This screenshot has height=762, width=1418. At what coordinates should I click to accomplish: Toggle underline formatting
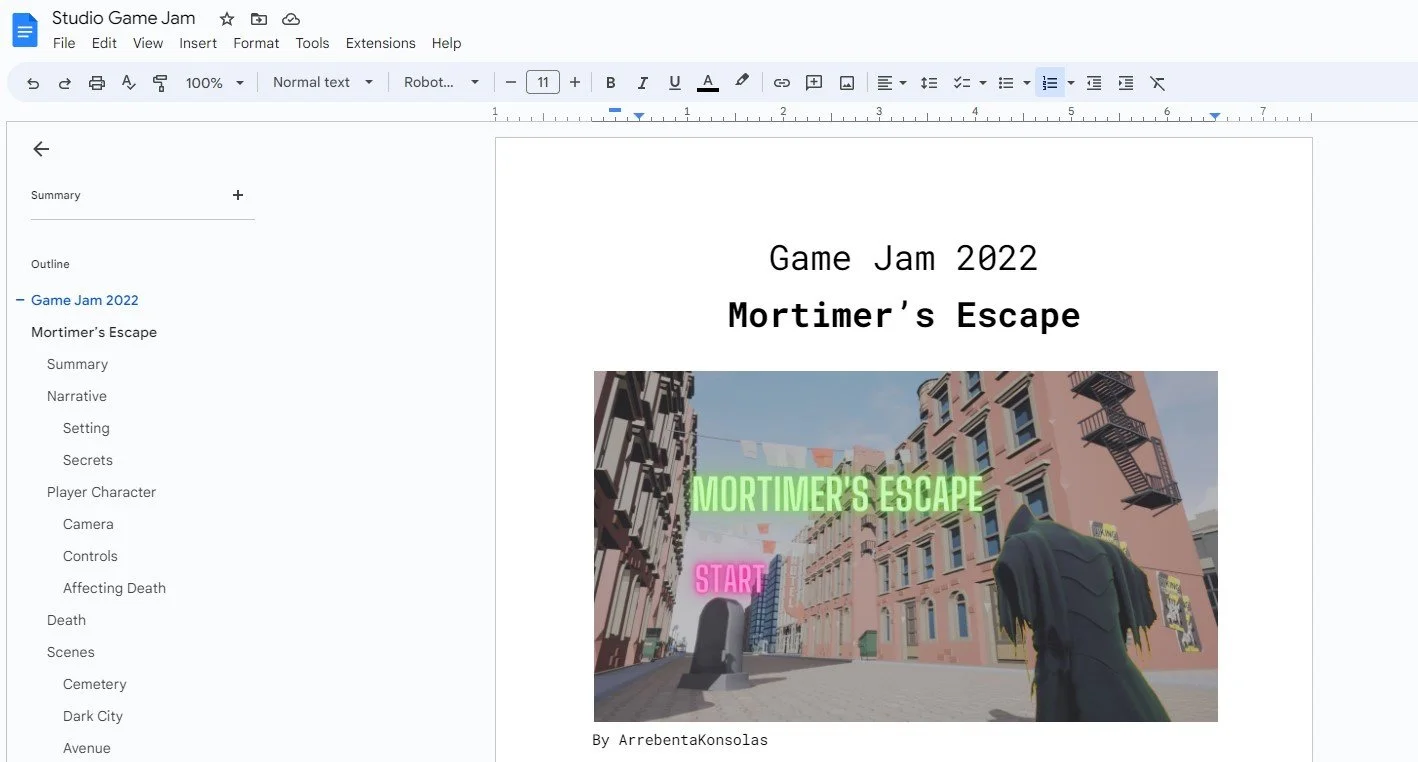(675, 83)
